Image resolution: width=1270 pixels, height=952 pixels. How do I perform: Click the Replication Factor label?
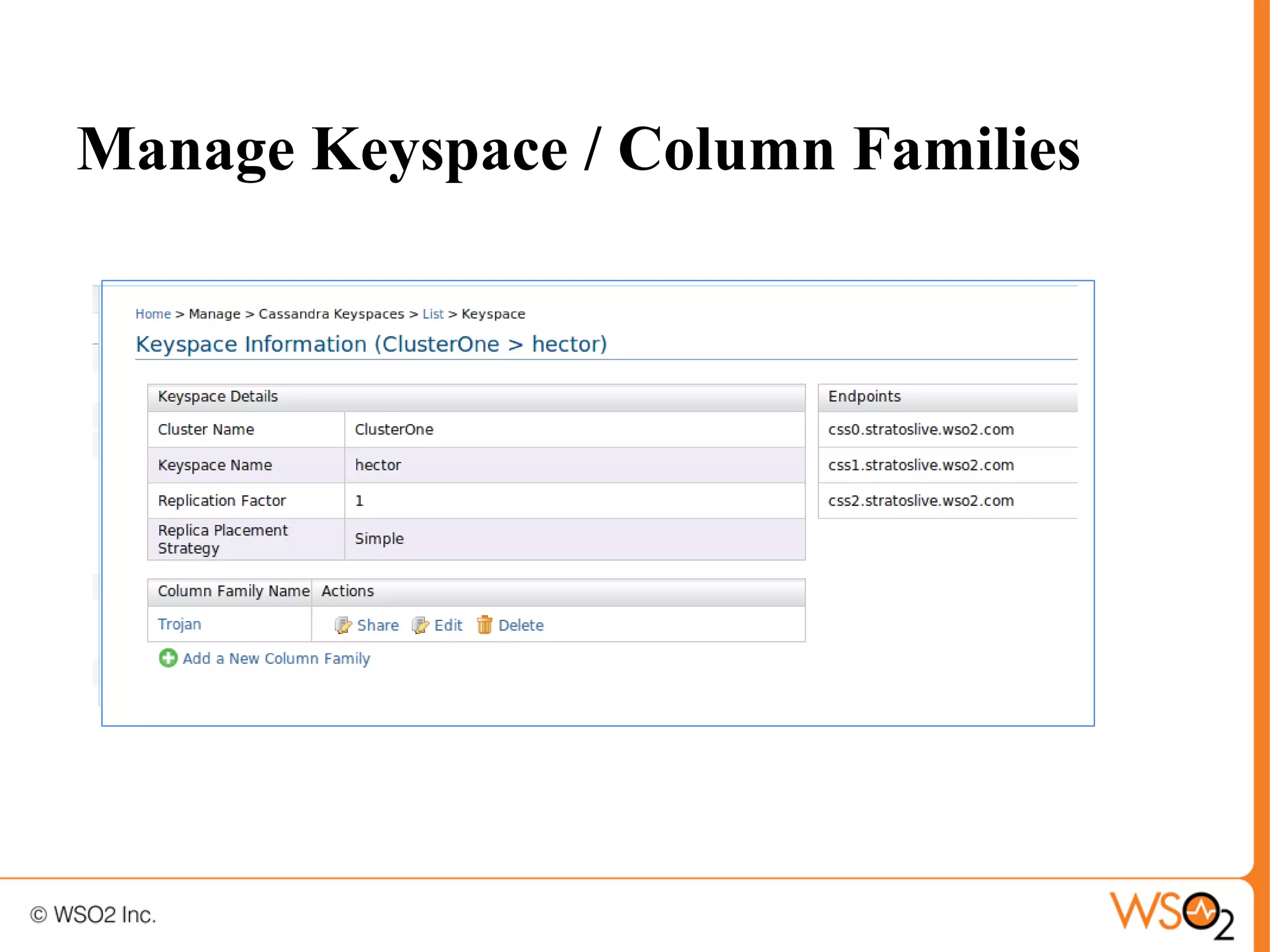coord(222,500)
